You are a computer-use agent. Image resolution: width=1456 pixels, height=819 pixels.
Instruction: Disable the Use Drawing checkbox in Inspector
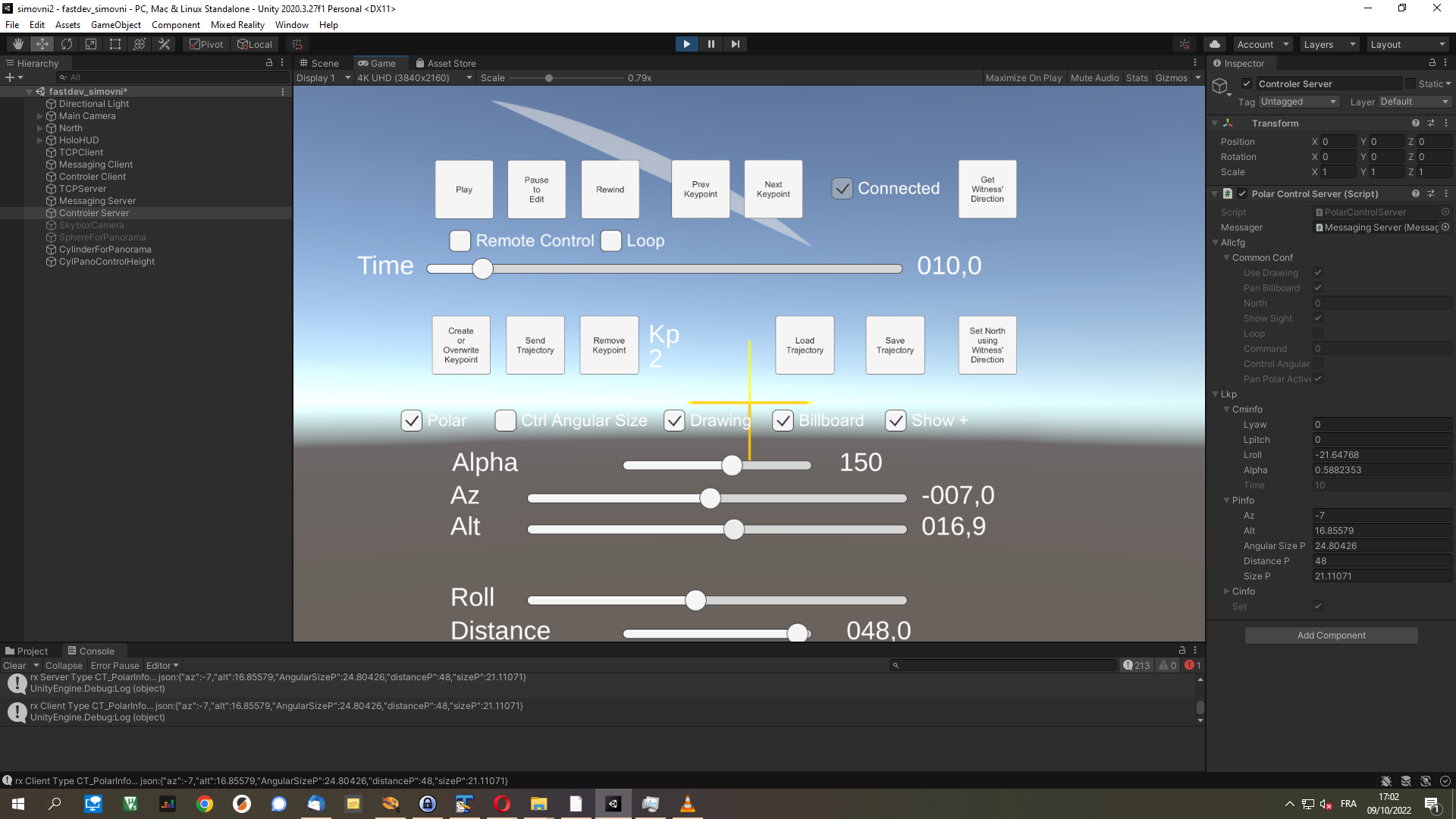[1318, 273]
